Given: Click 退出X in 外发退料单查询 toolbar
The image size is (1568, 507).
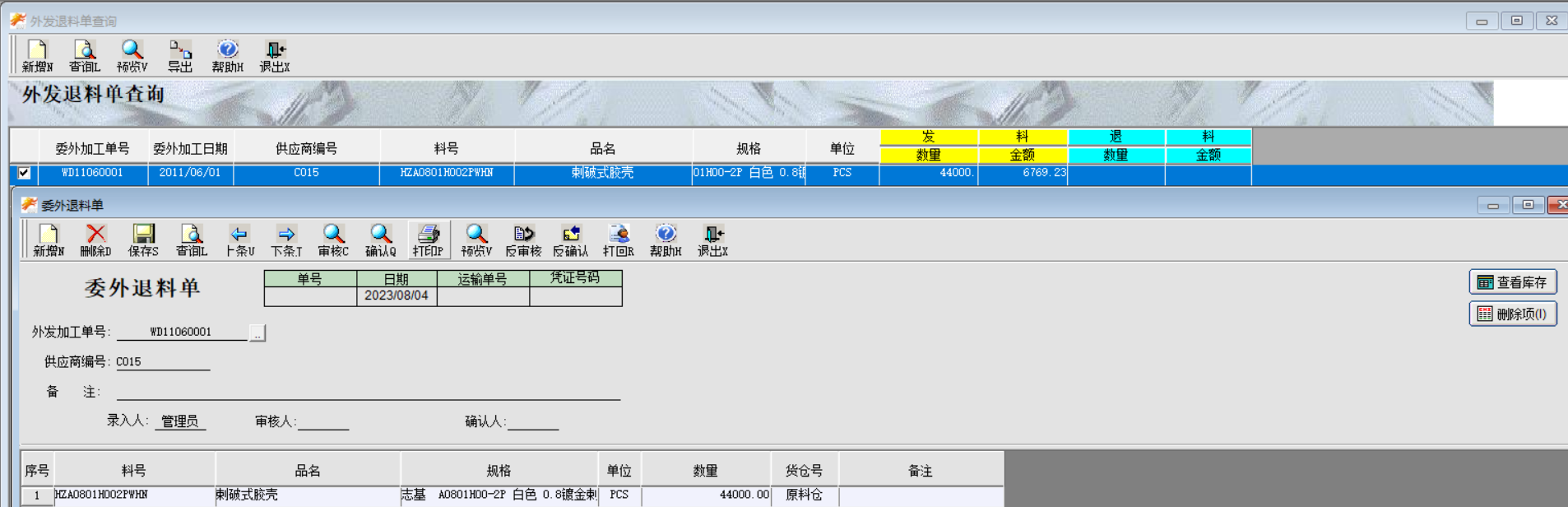Looking at the screenshot, I should click(275, 56).
